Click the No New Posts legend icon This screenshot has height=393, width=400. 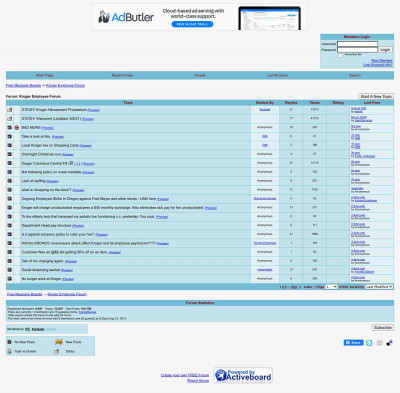point(10,342)
